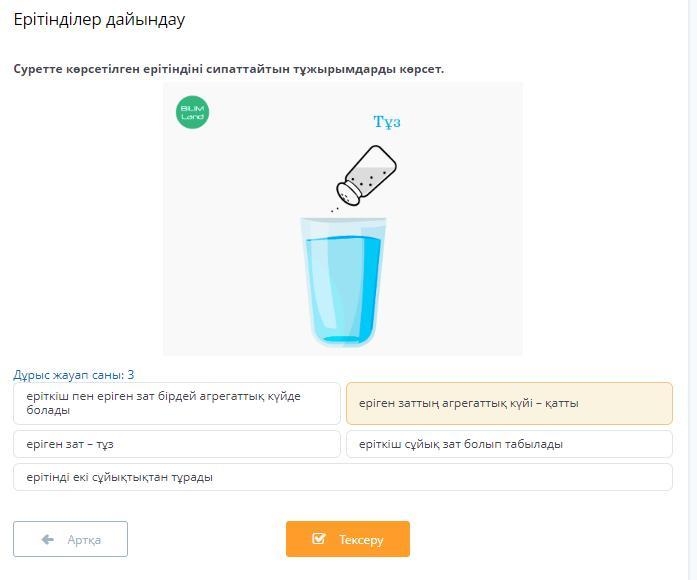
Task: Click the 'Ерітінділер дайындау' page heading
Action: (99, 20)
